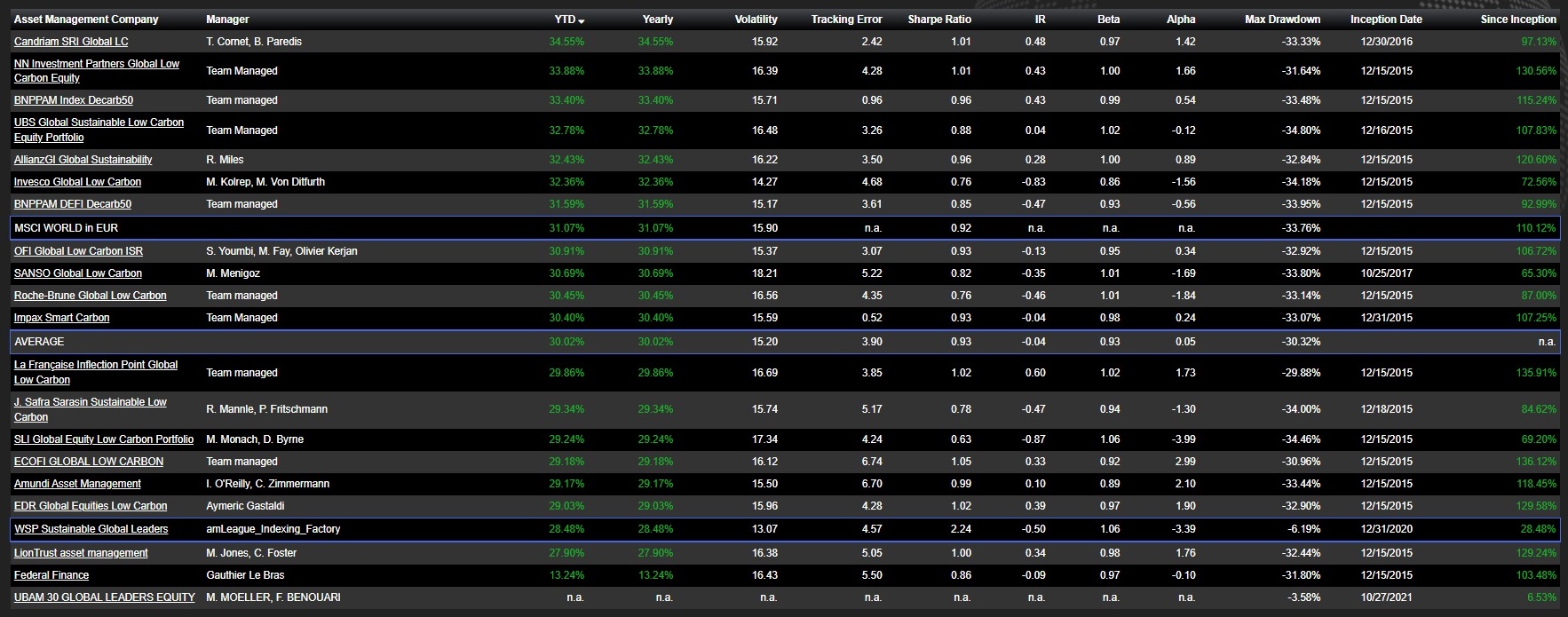This screenshot has width=1568, height=617.
Task: Click Tracking Error value 6.74
Action: pyautogui.click(x=872, y=462)
